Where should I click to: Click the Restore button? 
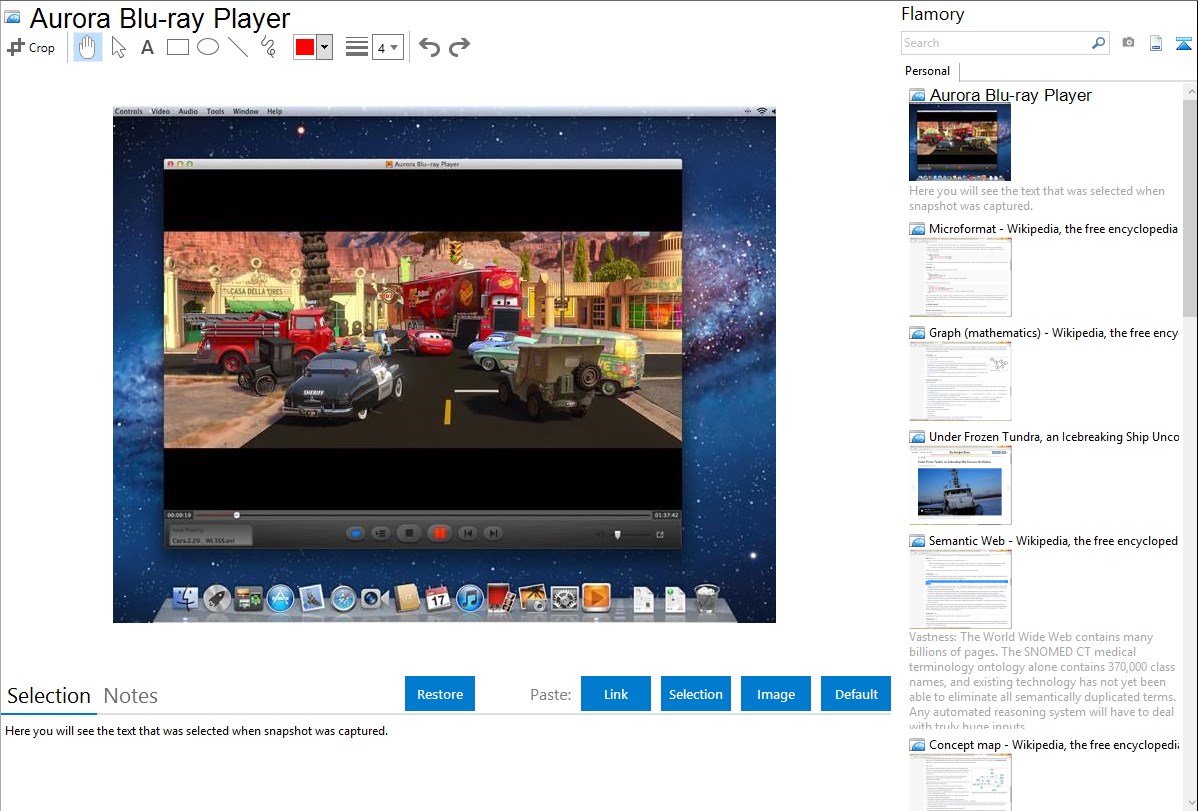coord(440,694)
